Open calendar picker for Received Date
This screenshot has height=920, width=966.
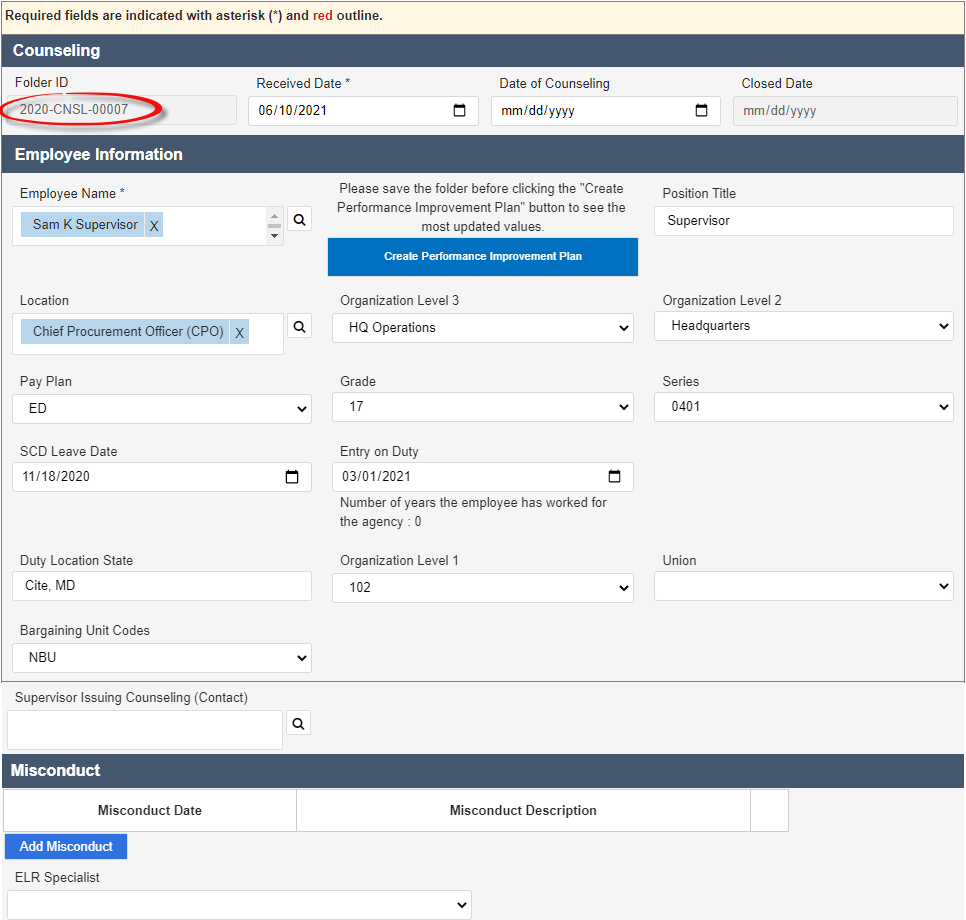click(459, 110)
